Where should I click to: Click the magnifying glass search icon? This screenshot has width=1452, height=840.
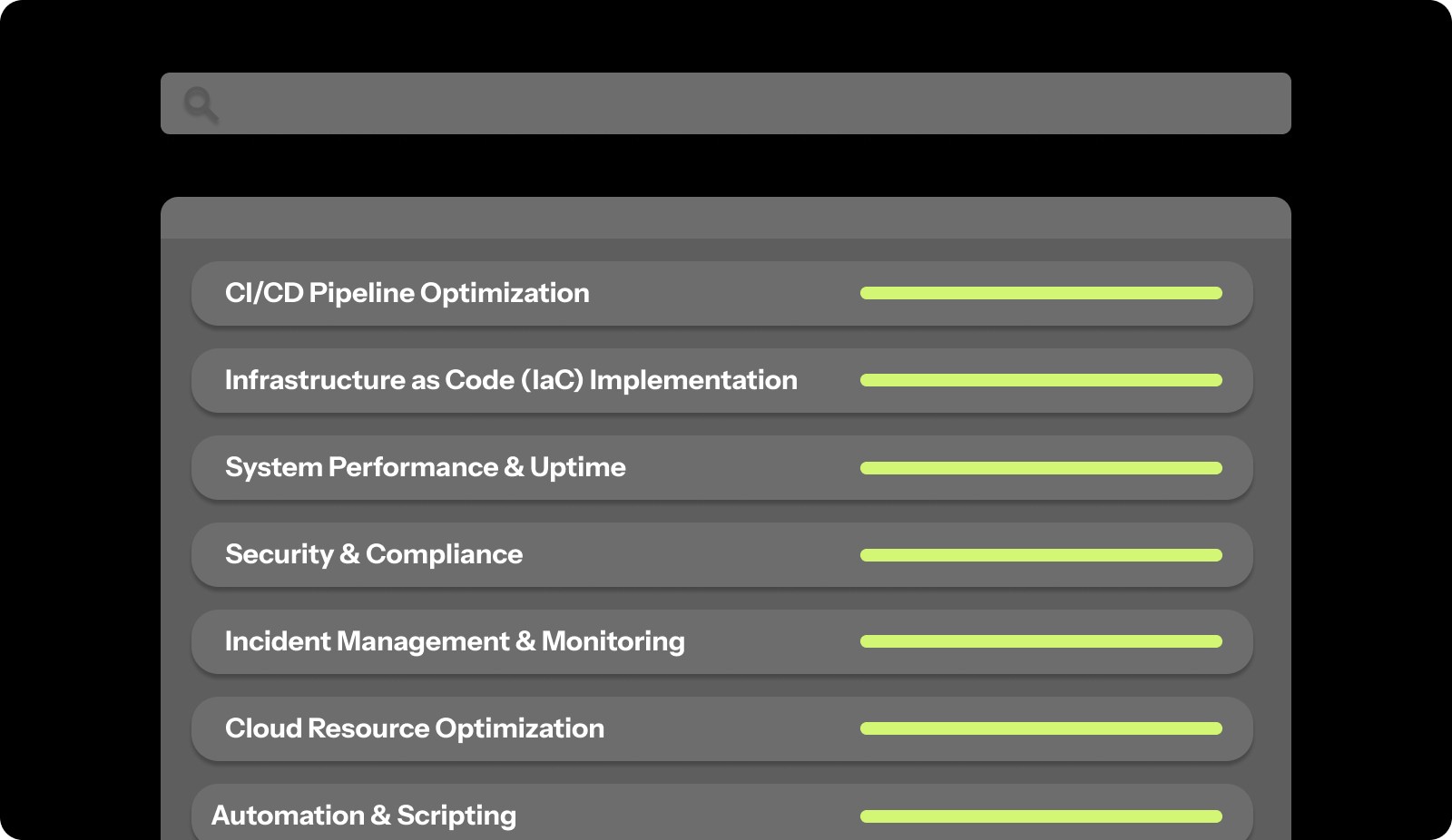pyautogui.click(x=201, y=103)
